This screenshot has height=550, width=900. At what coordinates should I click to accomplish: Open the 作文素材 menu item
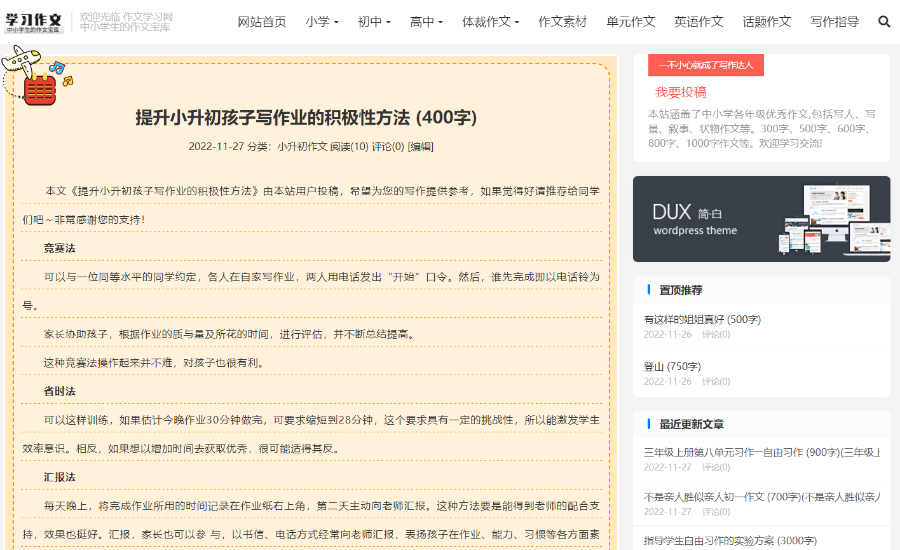click(x=562, y=22)
